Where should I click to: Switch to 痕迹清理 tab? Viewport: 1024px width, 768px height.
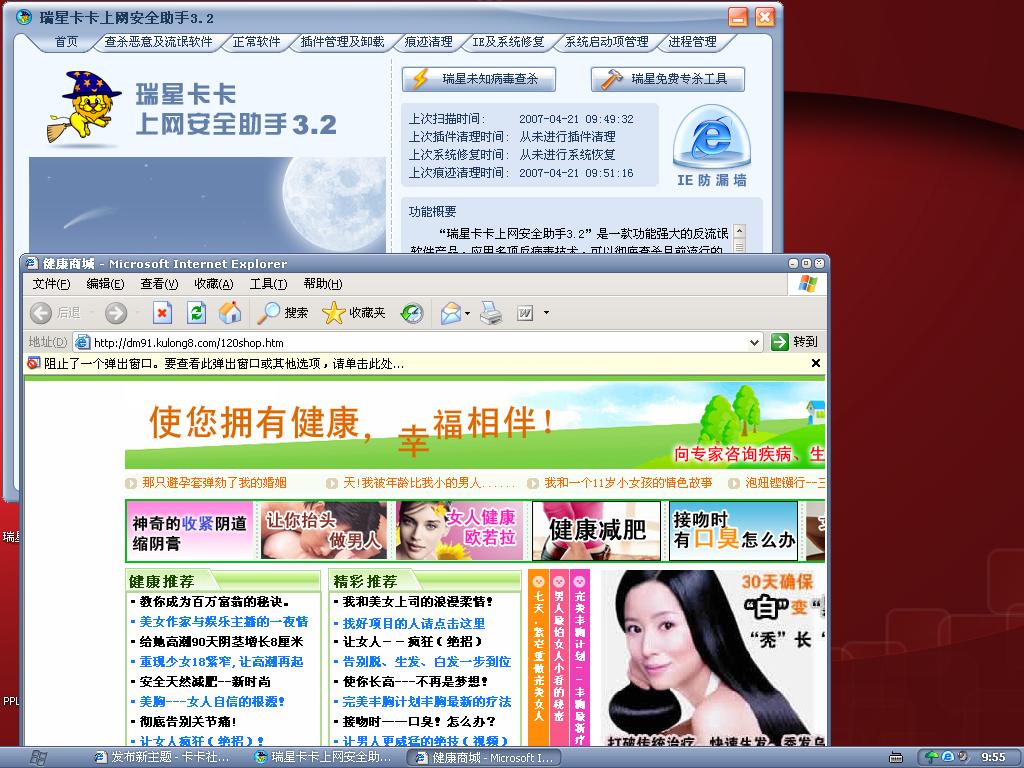coord(428,42)
